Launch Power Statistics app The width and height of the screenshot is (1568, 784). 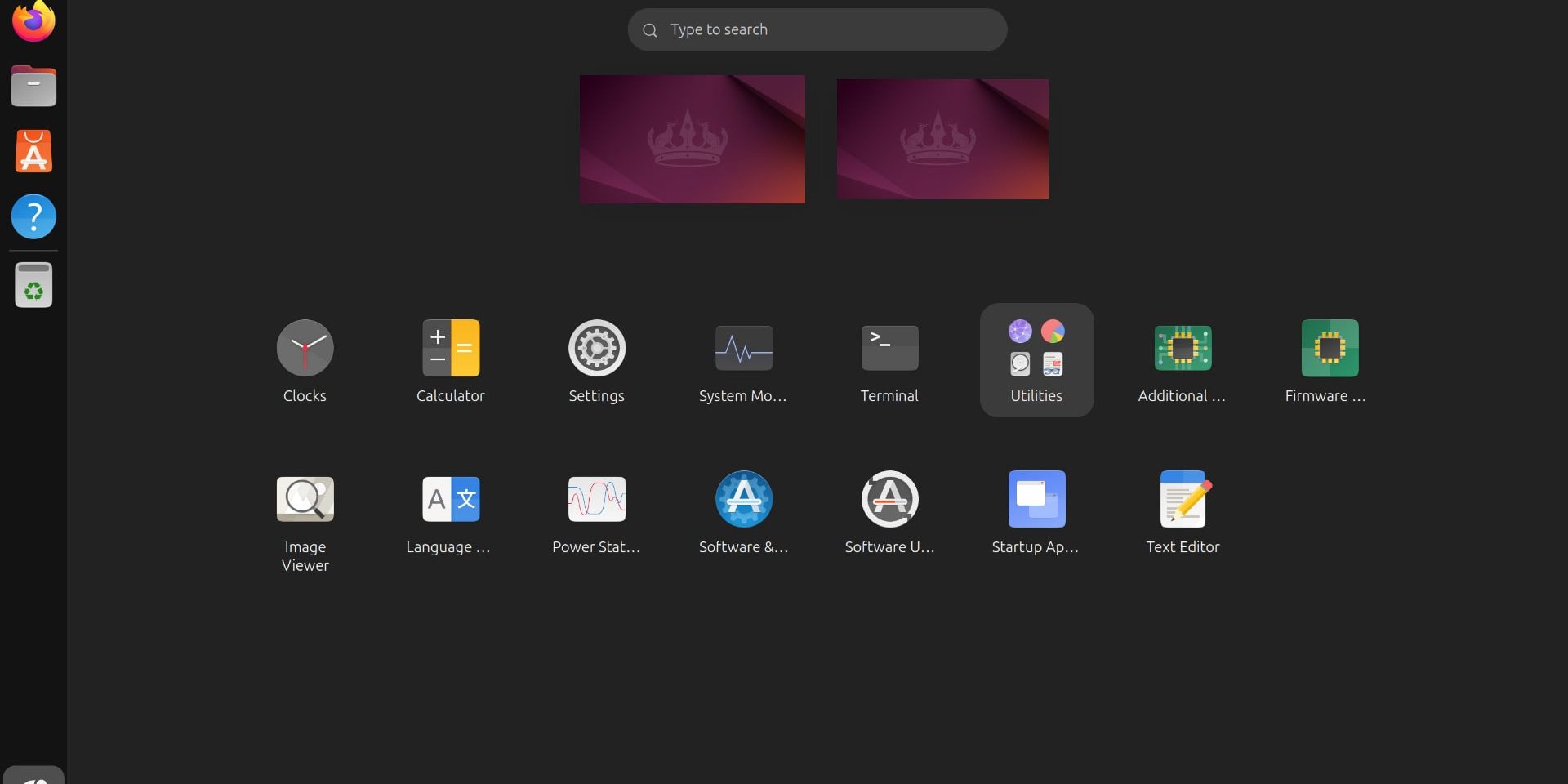click(x=596, y=500)
